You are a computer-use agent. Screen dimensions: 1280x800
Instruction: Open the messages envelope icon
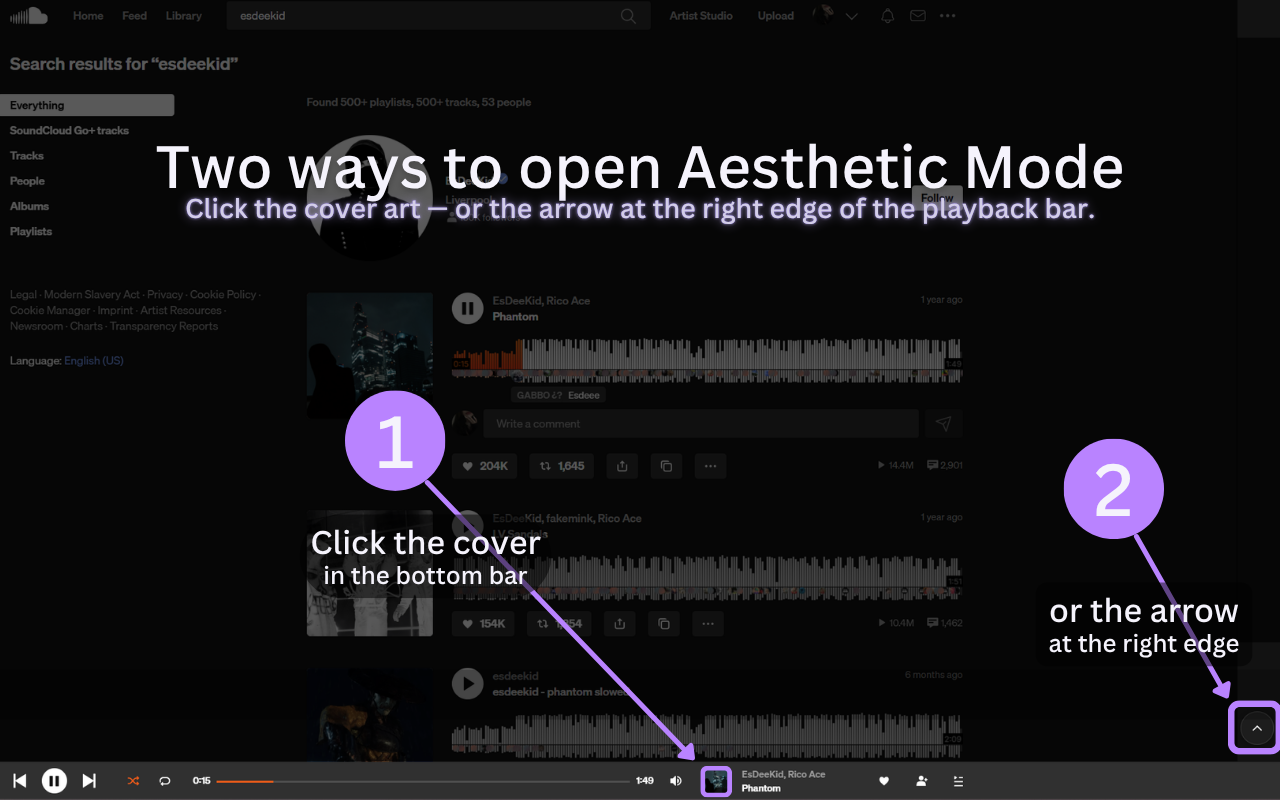pyautogui.click(x=917, y=16)
